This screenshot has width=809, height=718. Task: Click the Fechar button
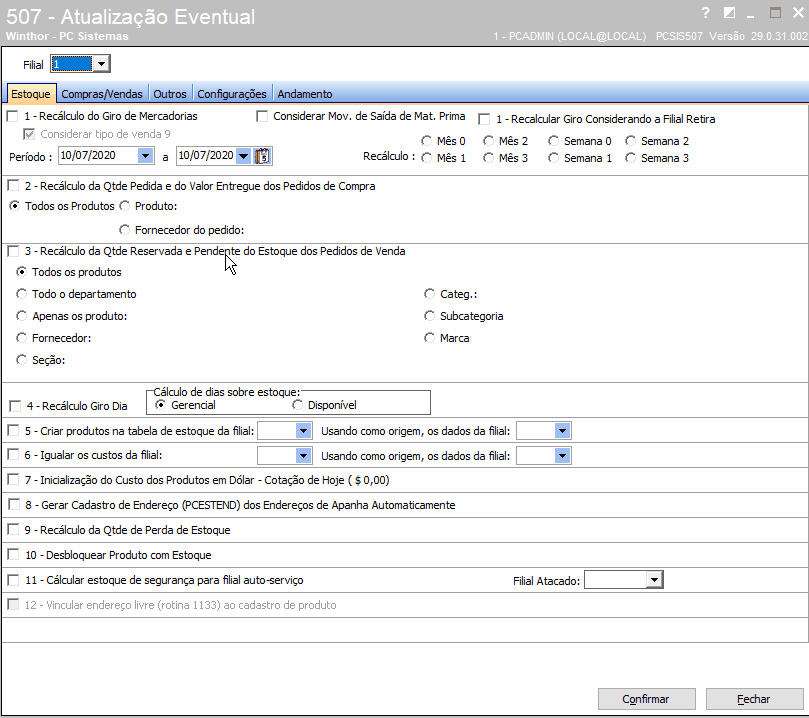[x=754, y=699]
